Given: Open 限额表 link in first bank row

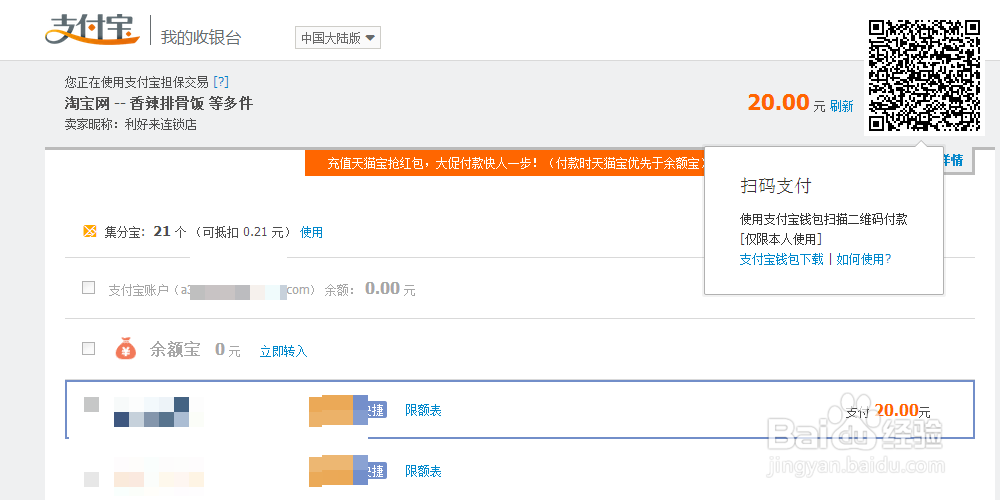Looking at the screenshot, I should pyautogui.click(x=423, y=410).
